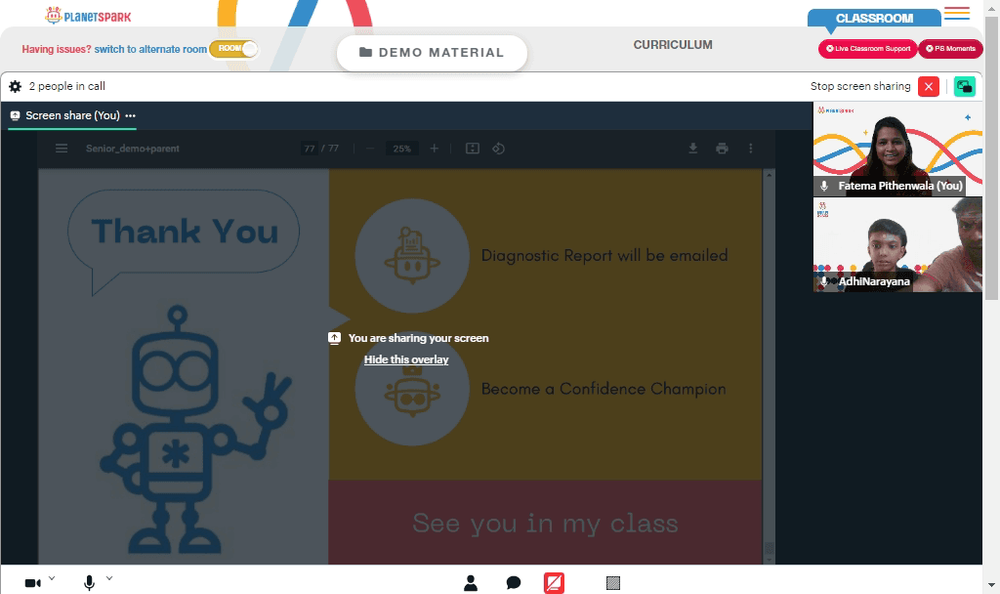Open Screen share three-dot options
This screenshot has height=594, width=1000.
[130, 115]
